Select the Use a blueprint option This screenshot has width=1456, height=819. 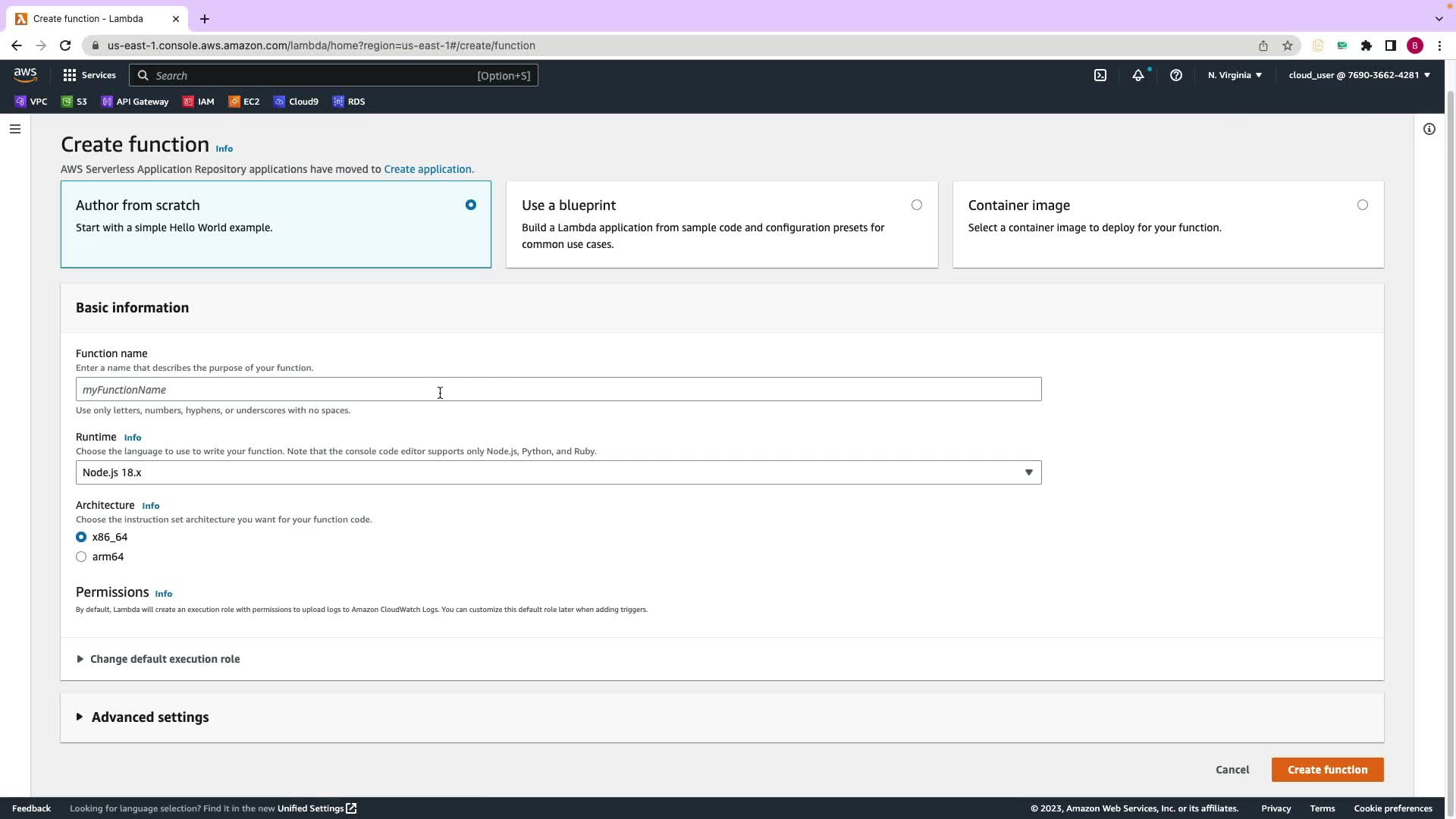917,205
